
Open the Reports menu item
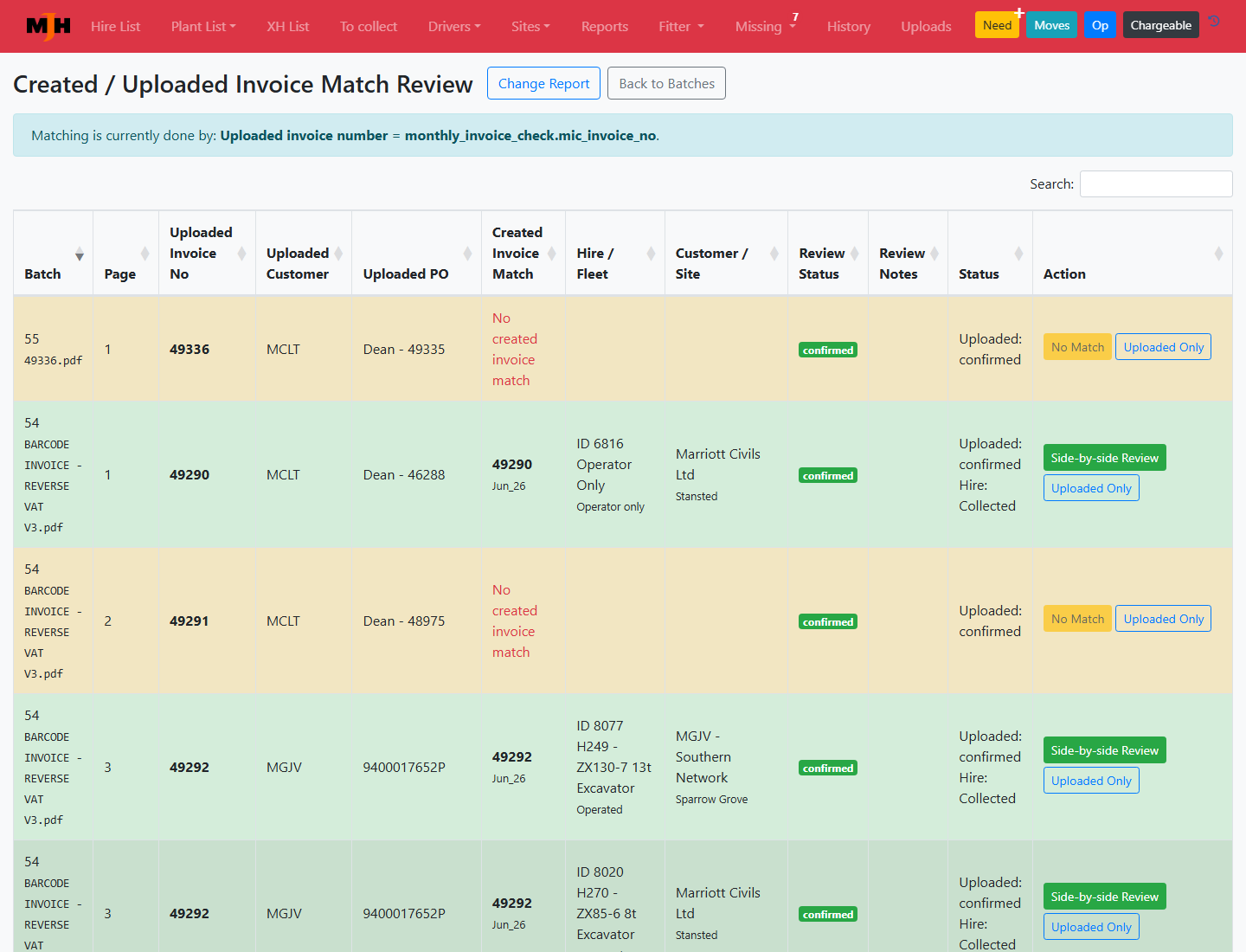605,26
